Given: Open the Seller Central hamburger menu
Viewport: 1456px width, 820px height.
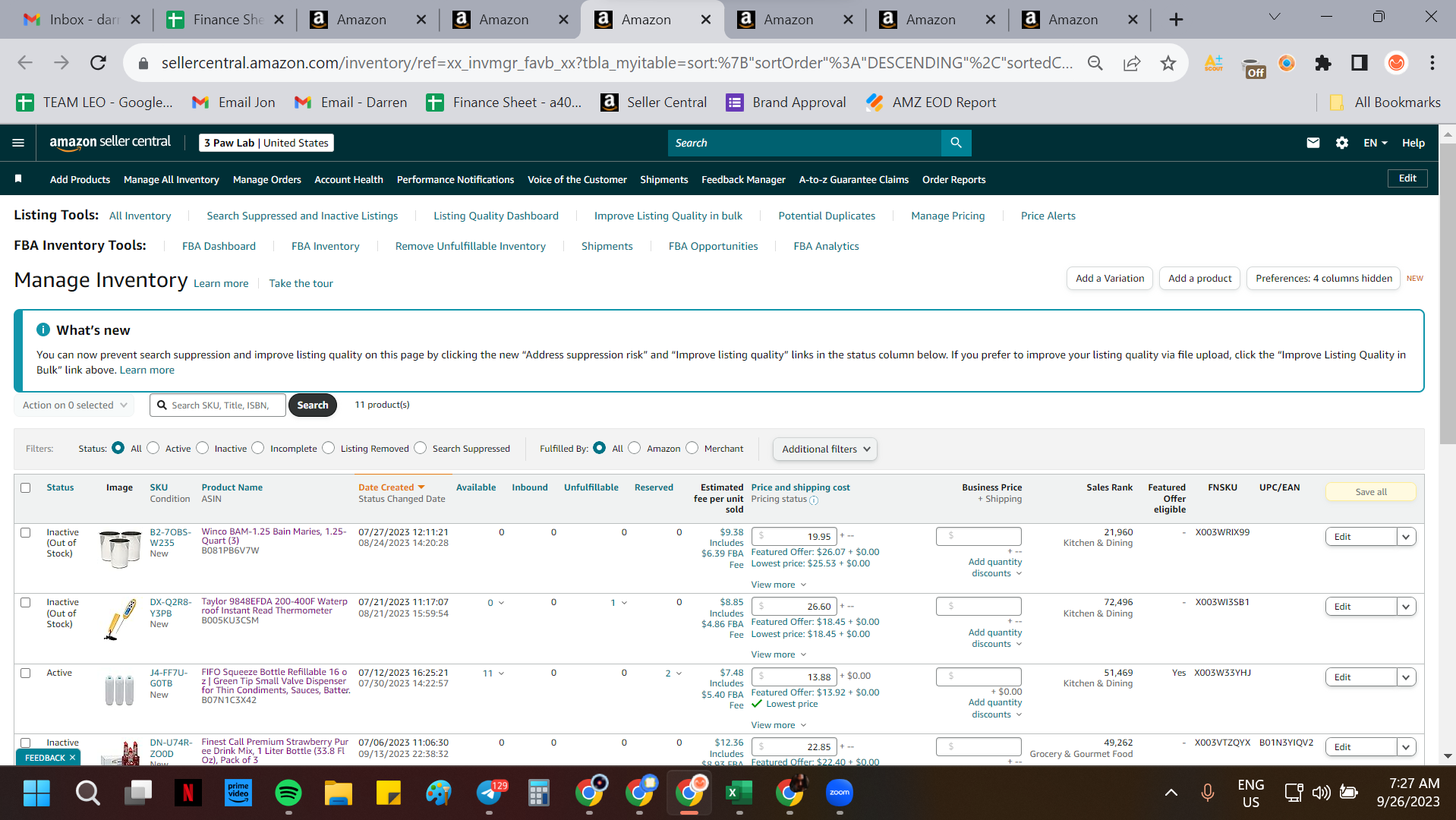Looking at the screenshot, I should (x=18, y=143).
